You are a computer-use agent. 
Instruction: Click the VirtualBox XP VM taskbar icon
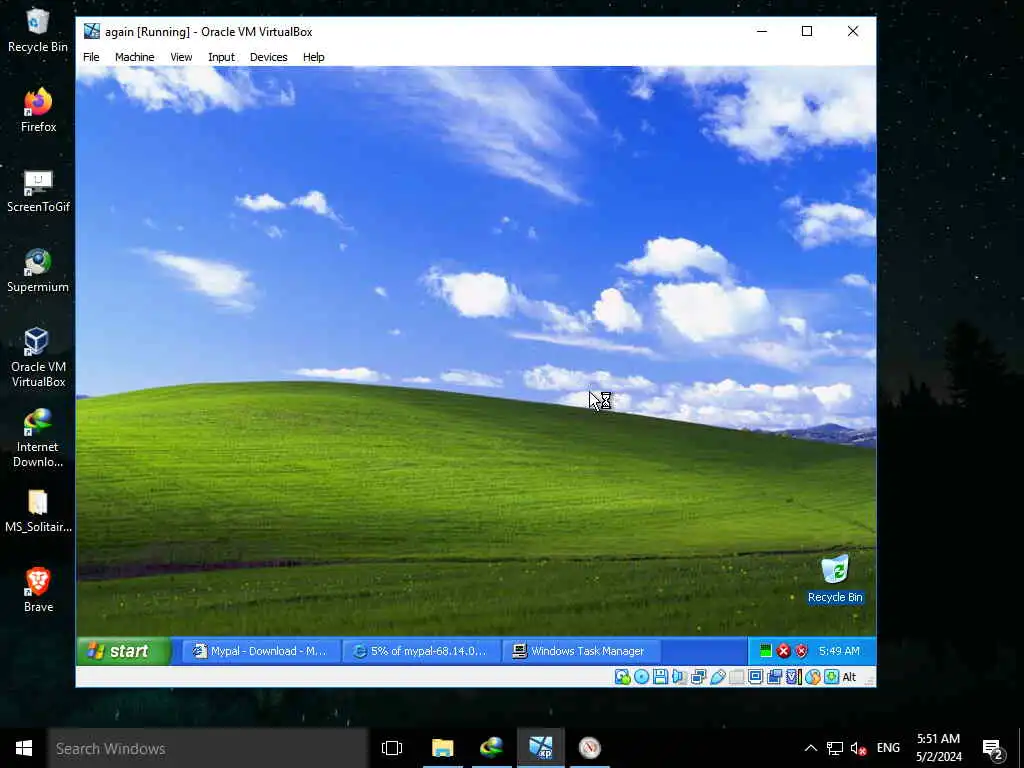click(x=541, y=748)
